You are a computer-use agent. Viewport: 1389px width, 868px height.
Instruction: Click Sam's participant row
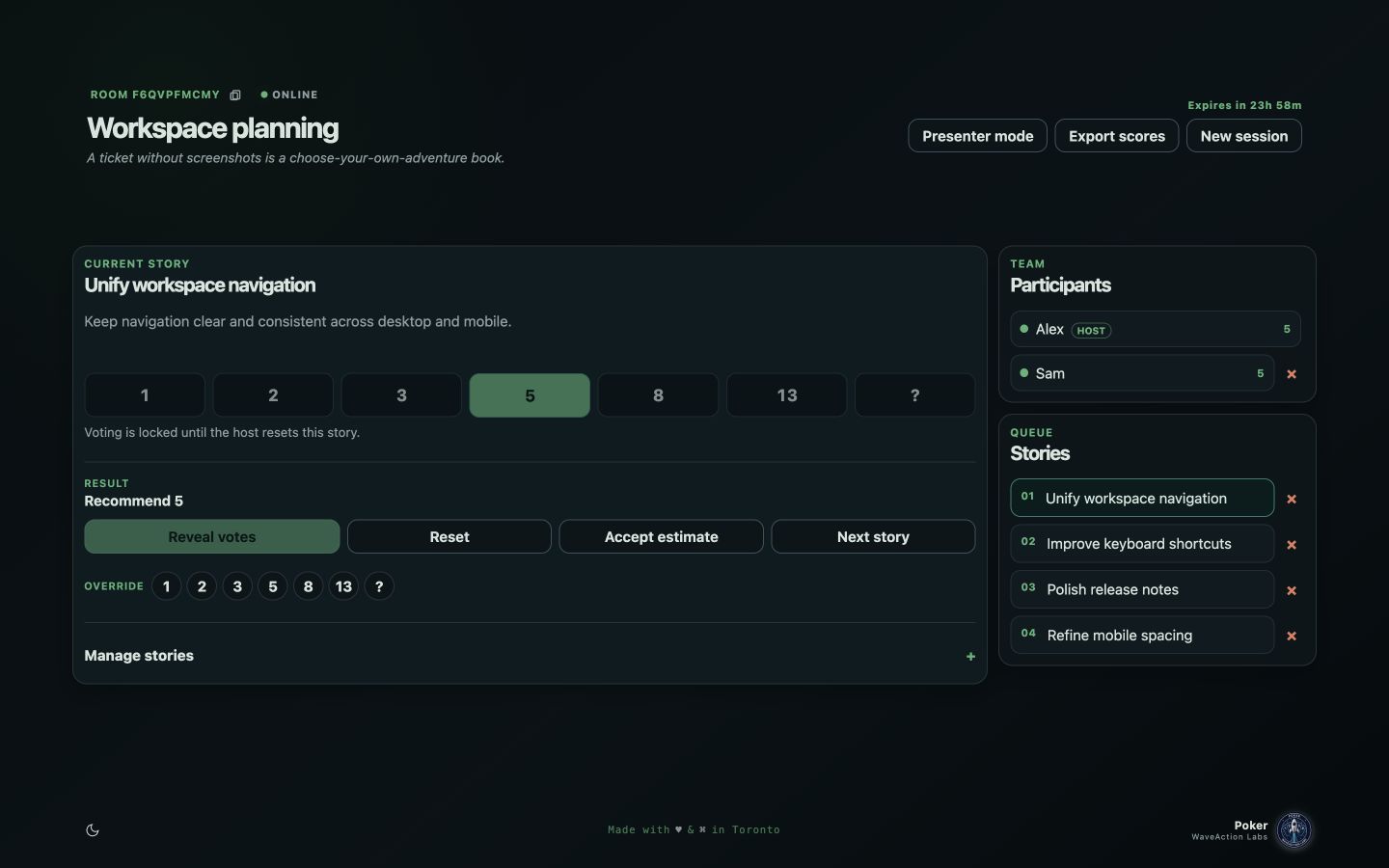click(x=1142, y=373)
